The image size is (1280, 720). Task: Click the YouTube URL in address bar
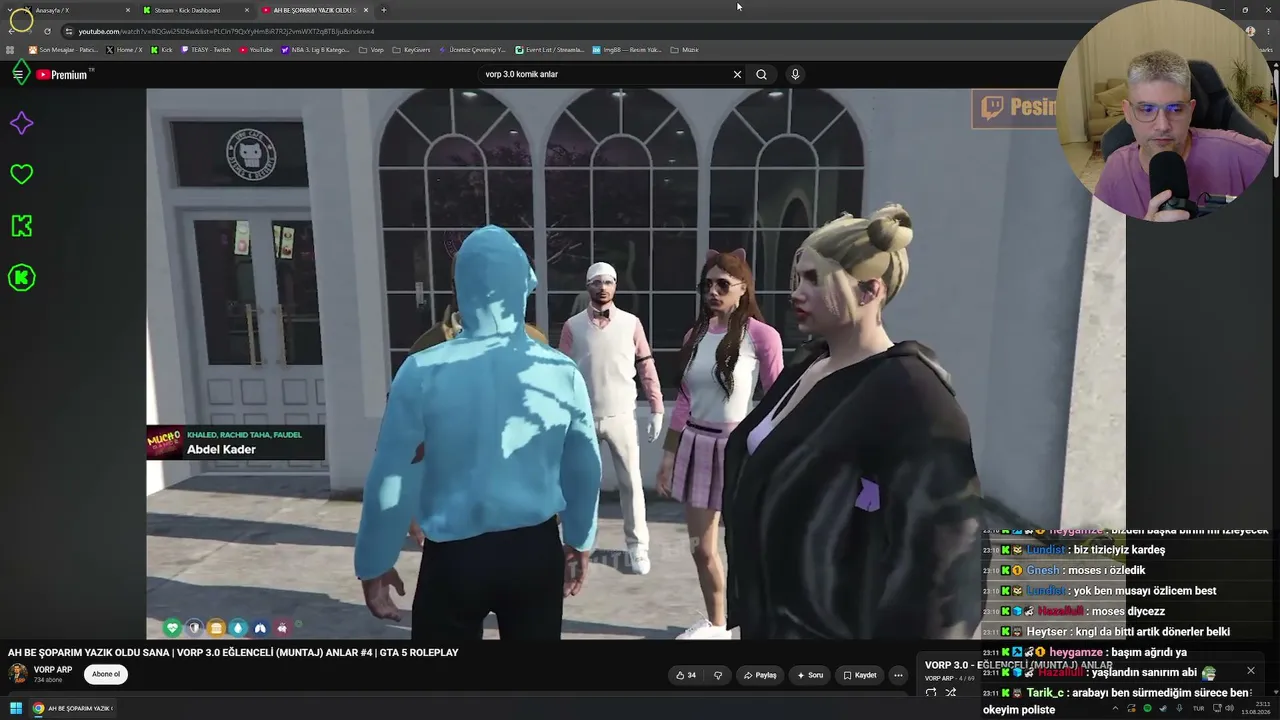[x=227, y=31]
